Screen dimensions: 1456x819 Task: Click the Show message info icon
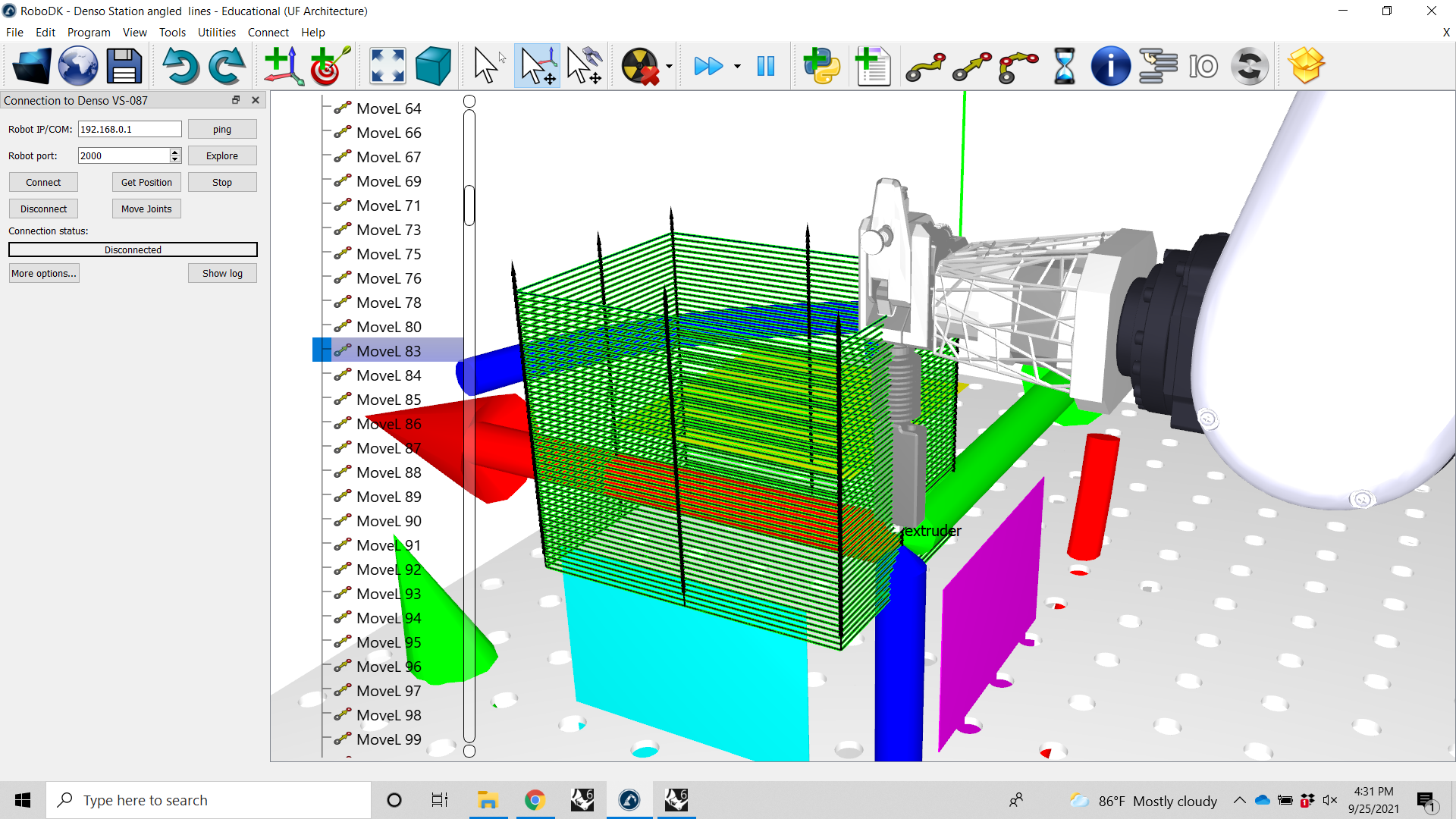tap(1110, 66)
